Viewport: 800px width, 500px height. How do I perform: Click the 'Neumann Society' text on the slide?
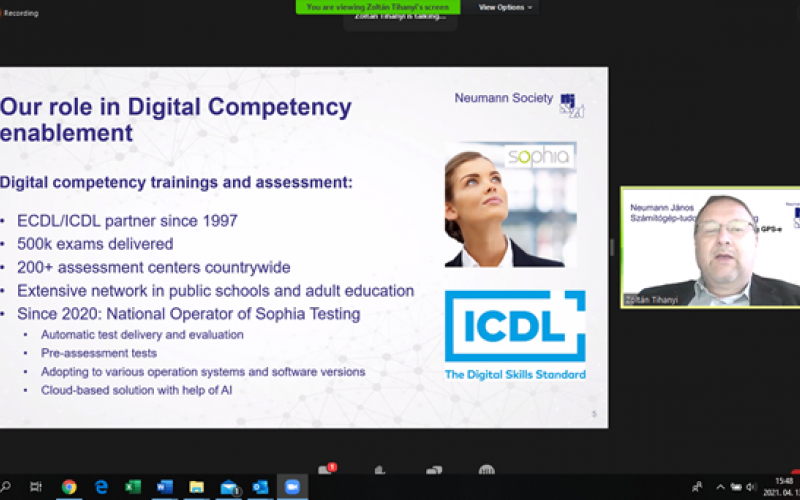pos(504,98)
